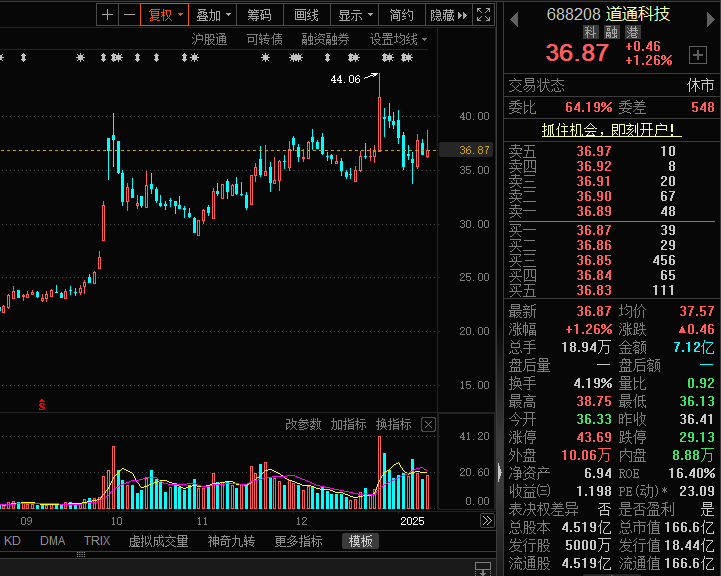Toggle the 沪股通 overlay
Viewport: 721px width, 576px height.
click(x=209, y=39)
